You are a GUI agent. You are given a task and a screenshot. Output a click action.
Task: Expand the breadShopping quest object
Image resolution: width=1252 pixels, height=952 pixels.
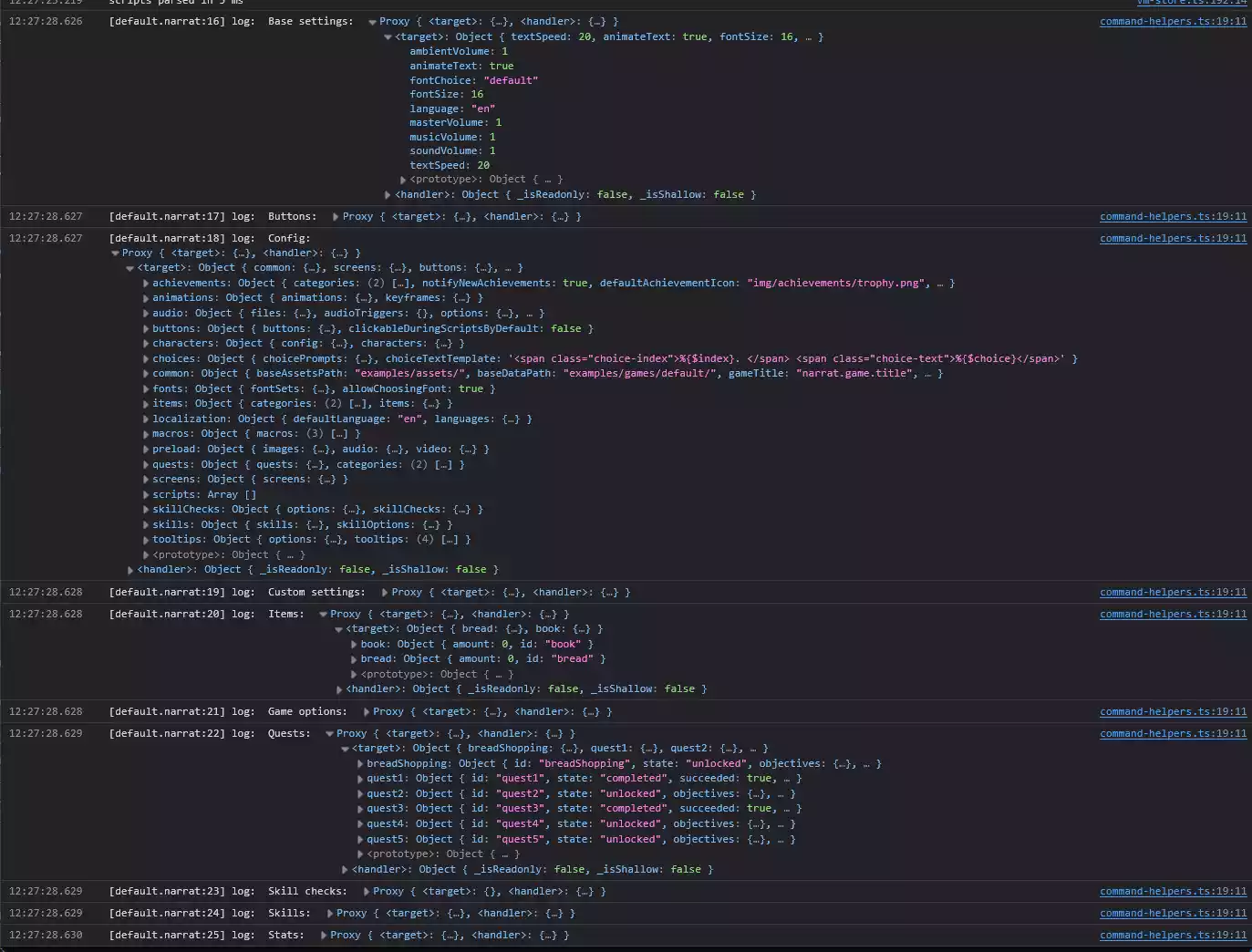tap(360, 763)
